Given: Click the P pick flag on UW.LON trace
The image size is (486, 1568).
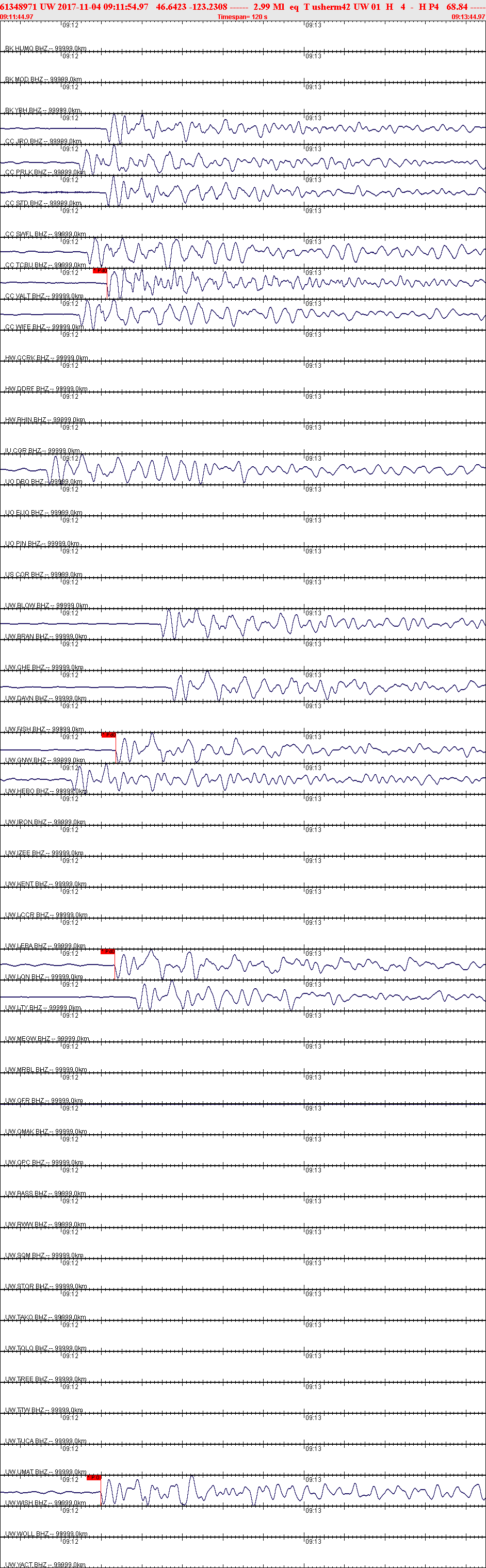Looking at the screenshot, I should pos(108,952).
